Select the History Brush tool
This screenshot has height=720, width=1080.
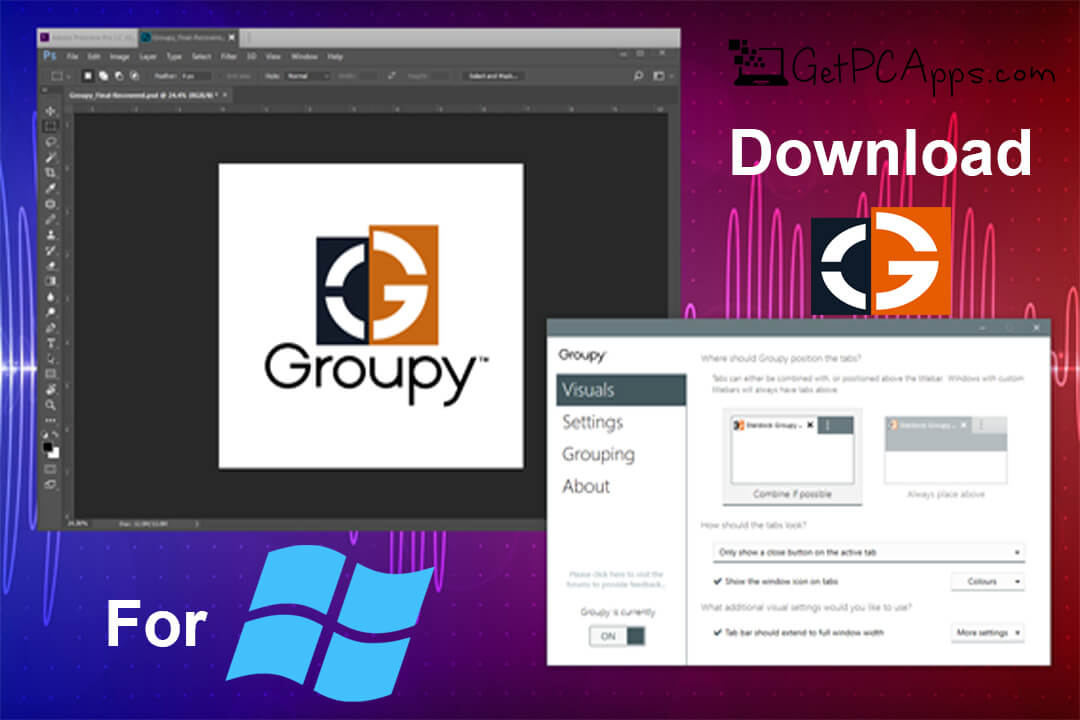50,250
